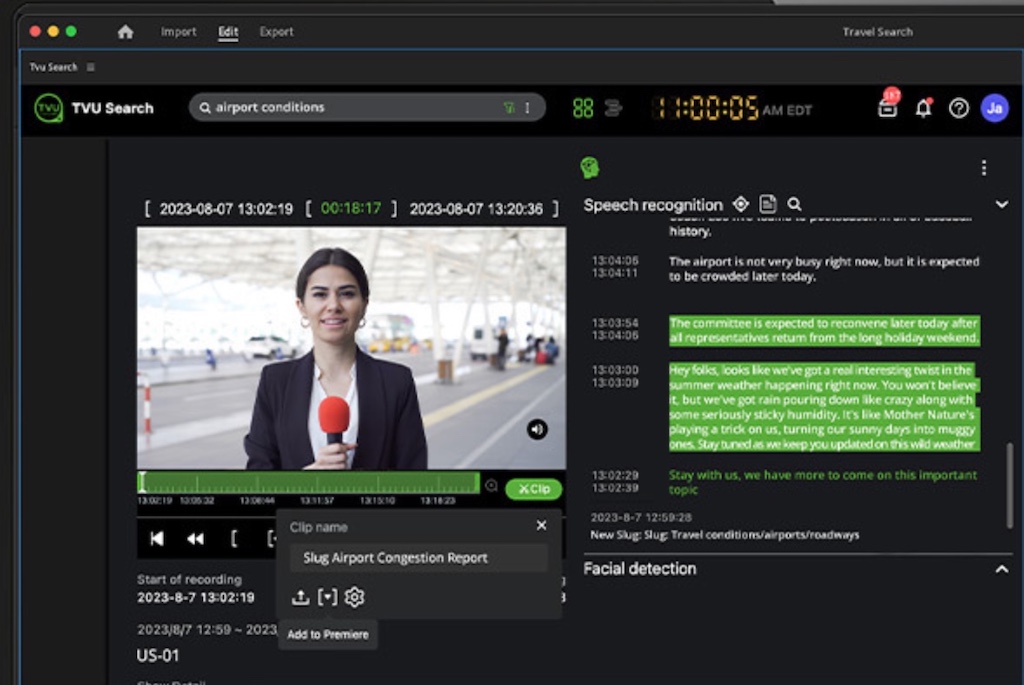Click the upload/share clip icon
The width and height of the screenshot is (1024, 685).
pos(300,597)
